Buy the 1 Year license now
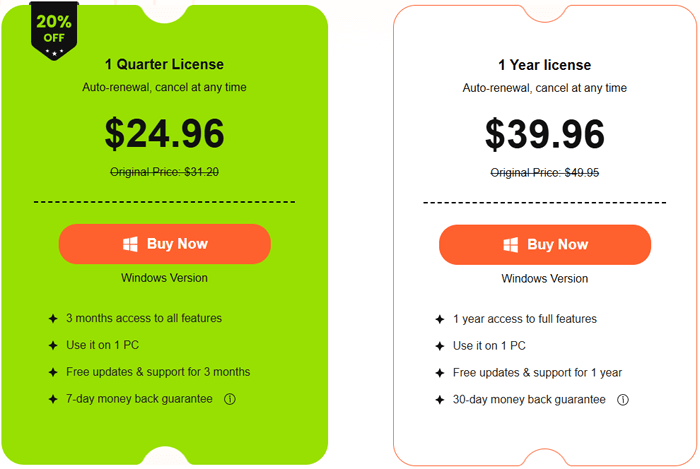The width and height of the screenshot is (700, 469). (x=545, y=244)
